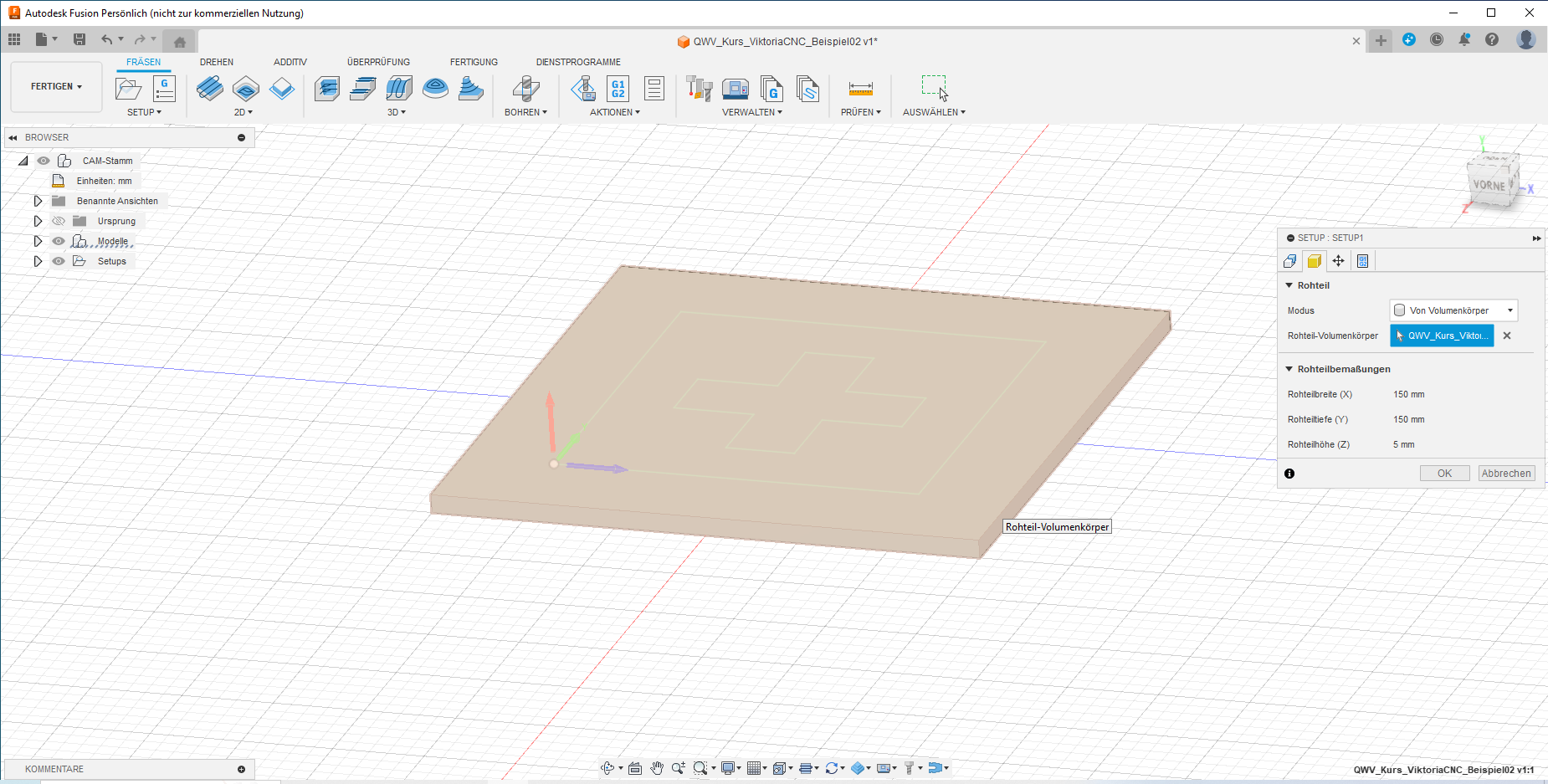Toggle visibility of Ursprung folder
This screenshot has width=1548, height=784.
[x=59, y=221]
